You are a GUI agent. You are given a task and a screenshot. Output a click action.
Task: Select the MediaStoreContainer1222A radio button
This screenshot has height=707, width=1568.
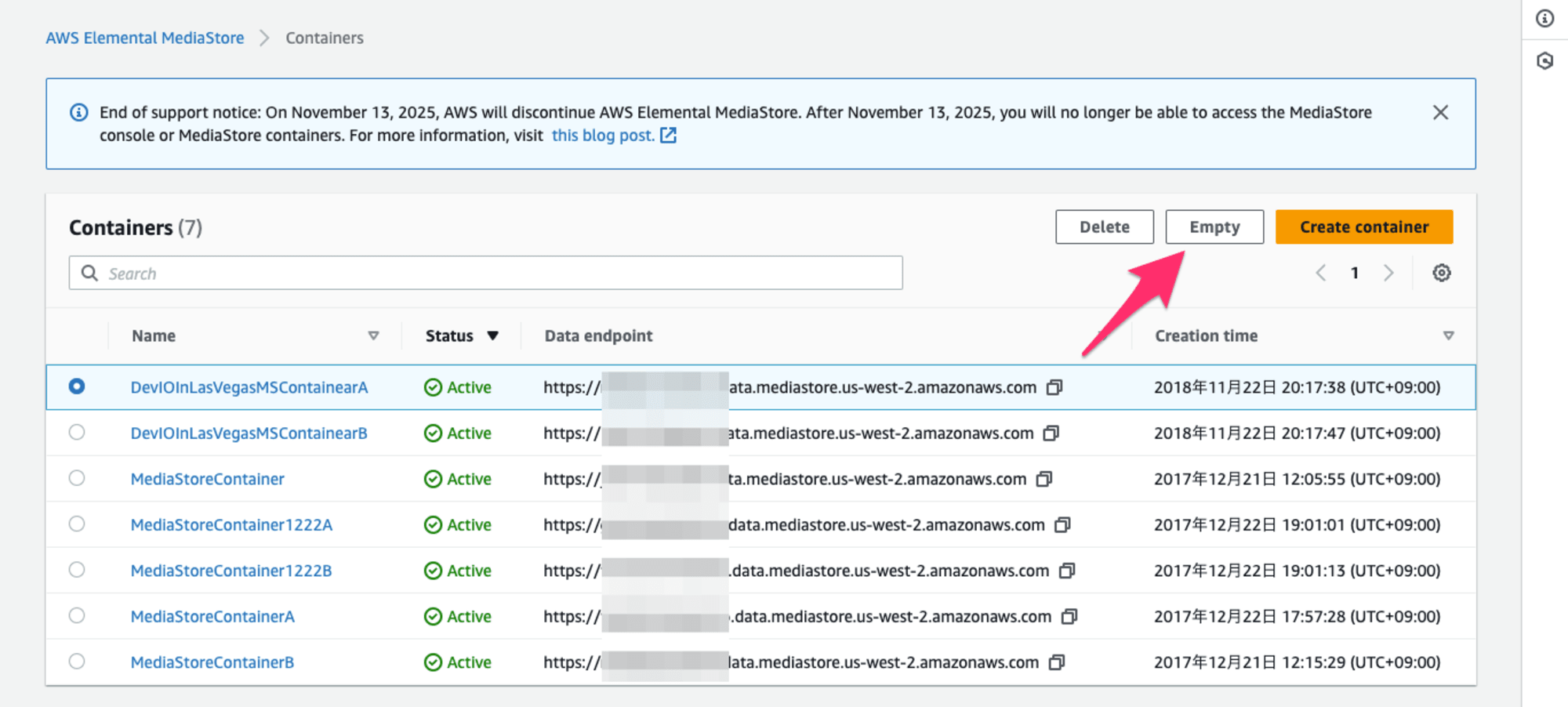coord(77,524)
